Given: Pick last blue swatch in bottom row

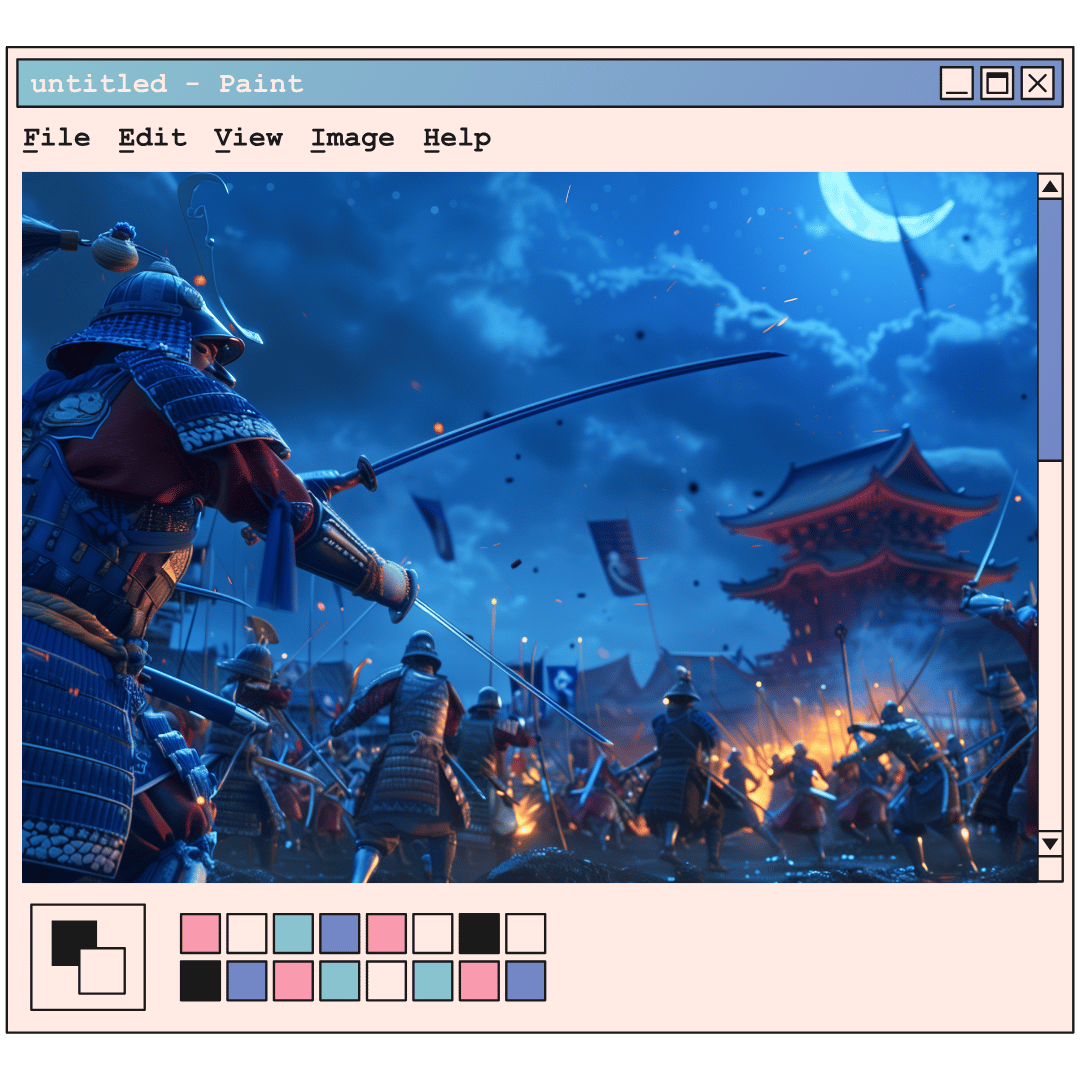Looking at the screenshot, I should [526, 981].
